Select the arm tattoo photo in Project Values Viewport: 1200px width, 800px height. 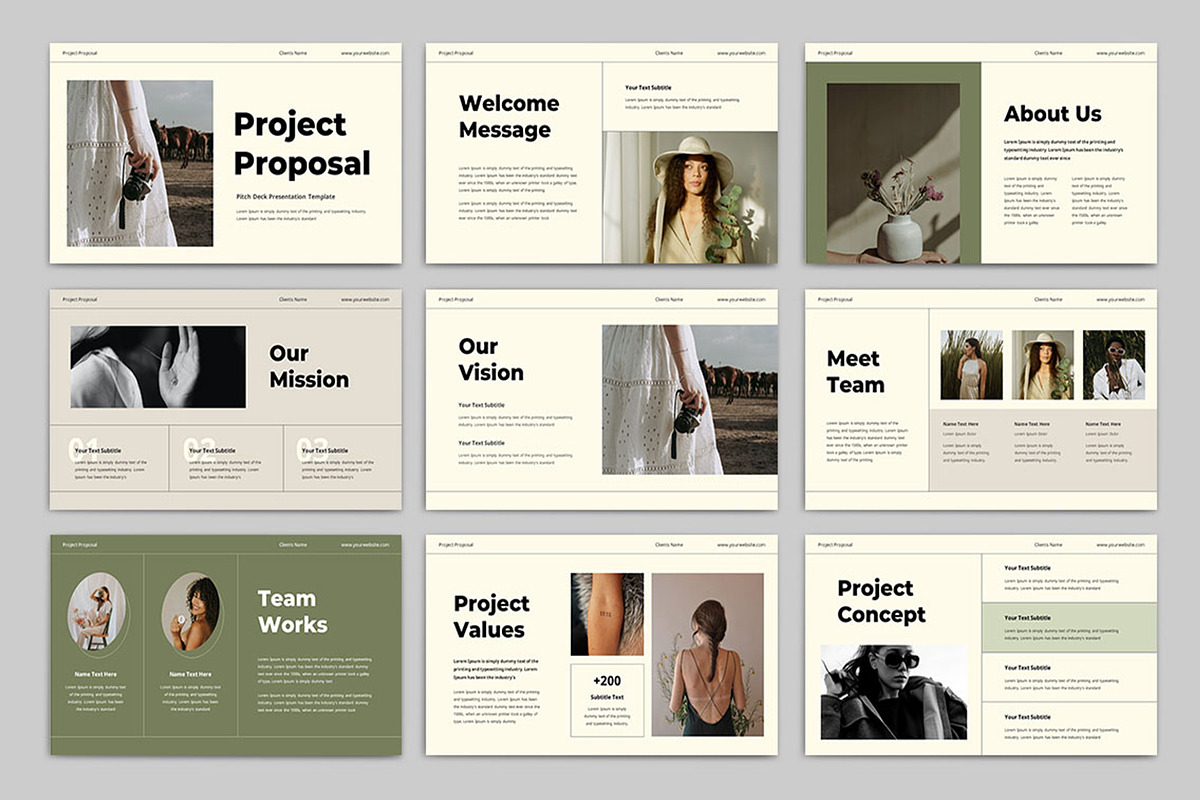[607, 614]
